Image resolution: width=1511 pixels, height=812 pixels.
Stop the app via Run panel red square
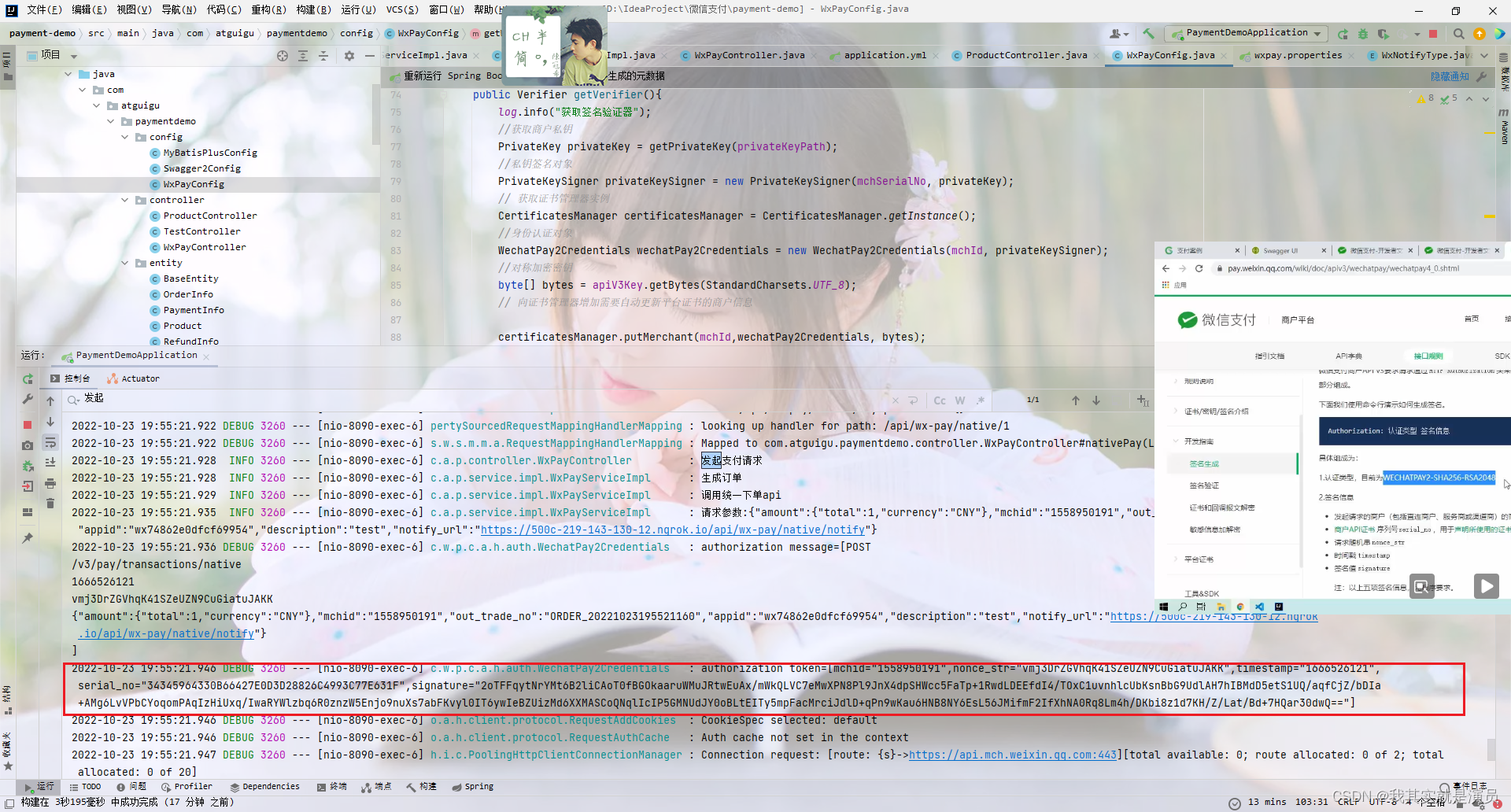(x=28, y=425)
